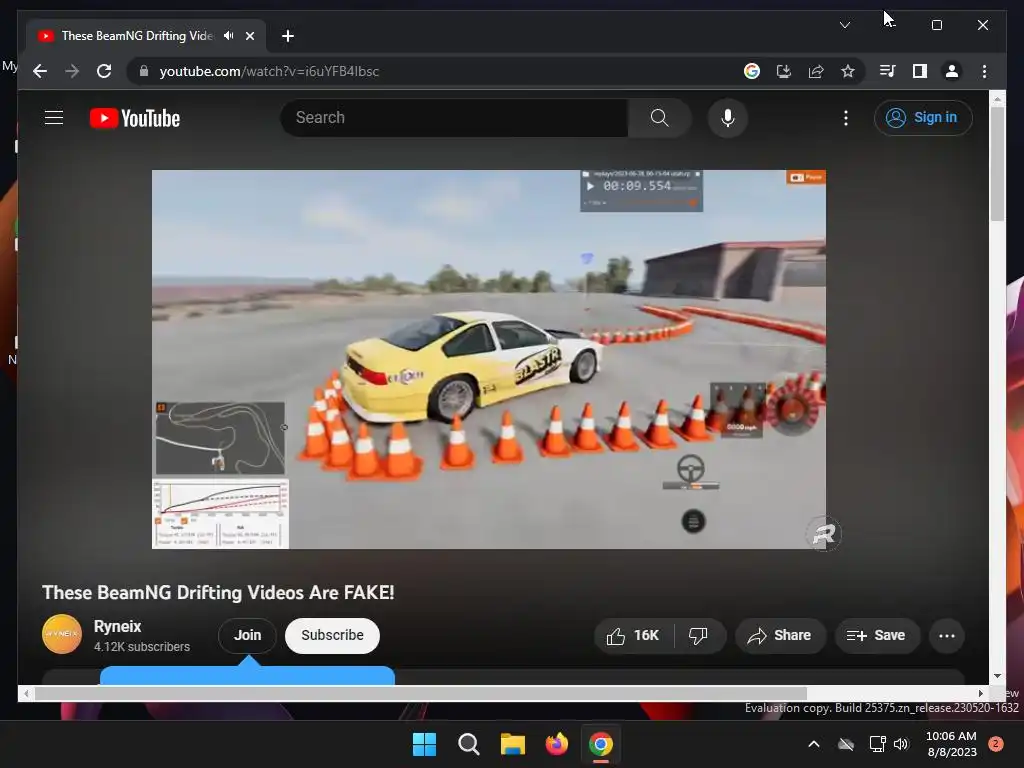Screen dimensions: 1024x768
Task: Go to the YouTube home logo
Action: [135, 118]
